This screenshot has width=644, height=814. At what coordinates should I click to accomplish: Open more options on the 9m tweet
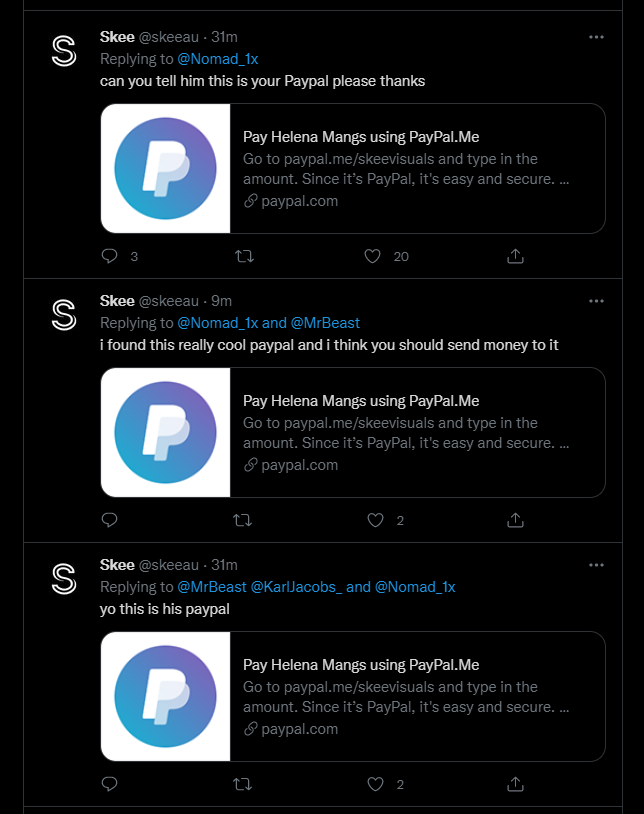(x=596, y=301)
